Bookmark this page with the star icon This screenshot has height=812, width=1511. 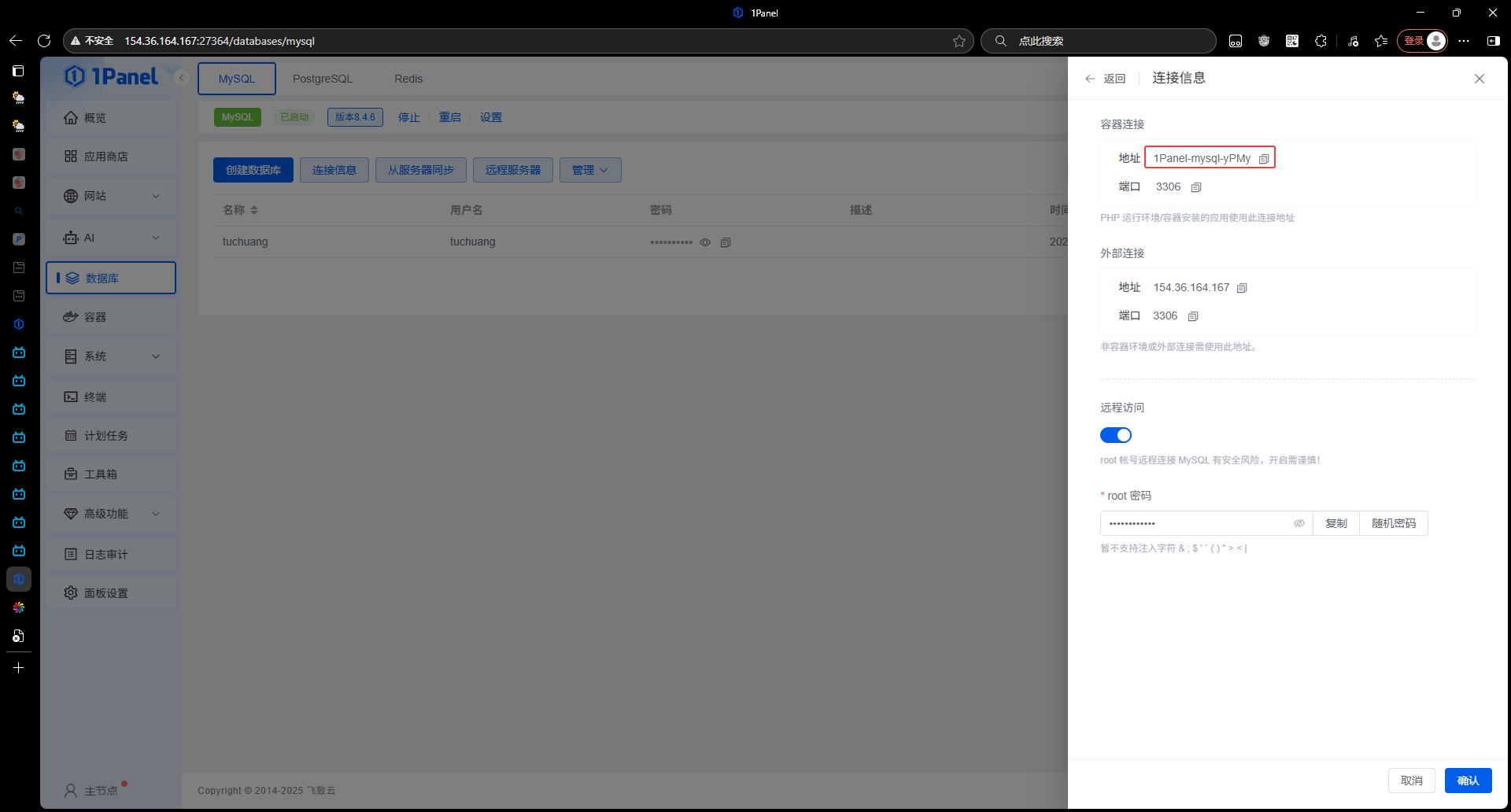(959, 41)
